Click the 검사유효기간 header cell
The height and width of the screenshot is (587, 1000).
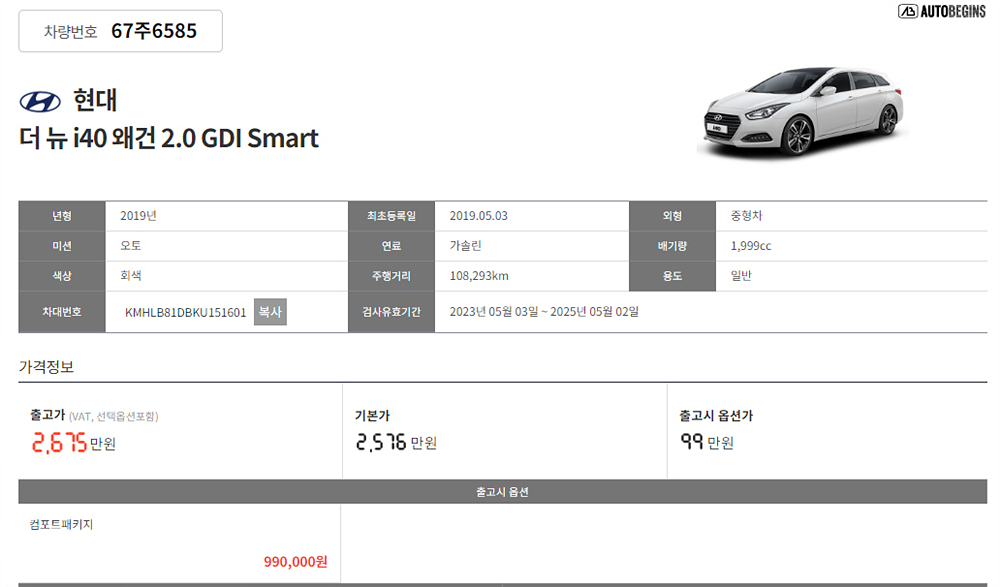[x=392, y=312]
